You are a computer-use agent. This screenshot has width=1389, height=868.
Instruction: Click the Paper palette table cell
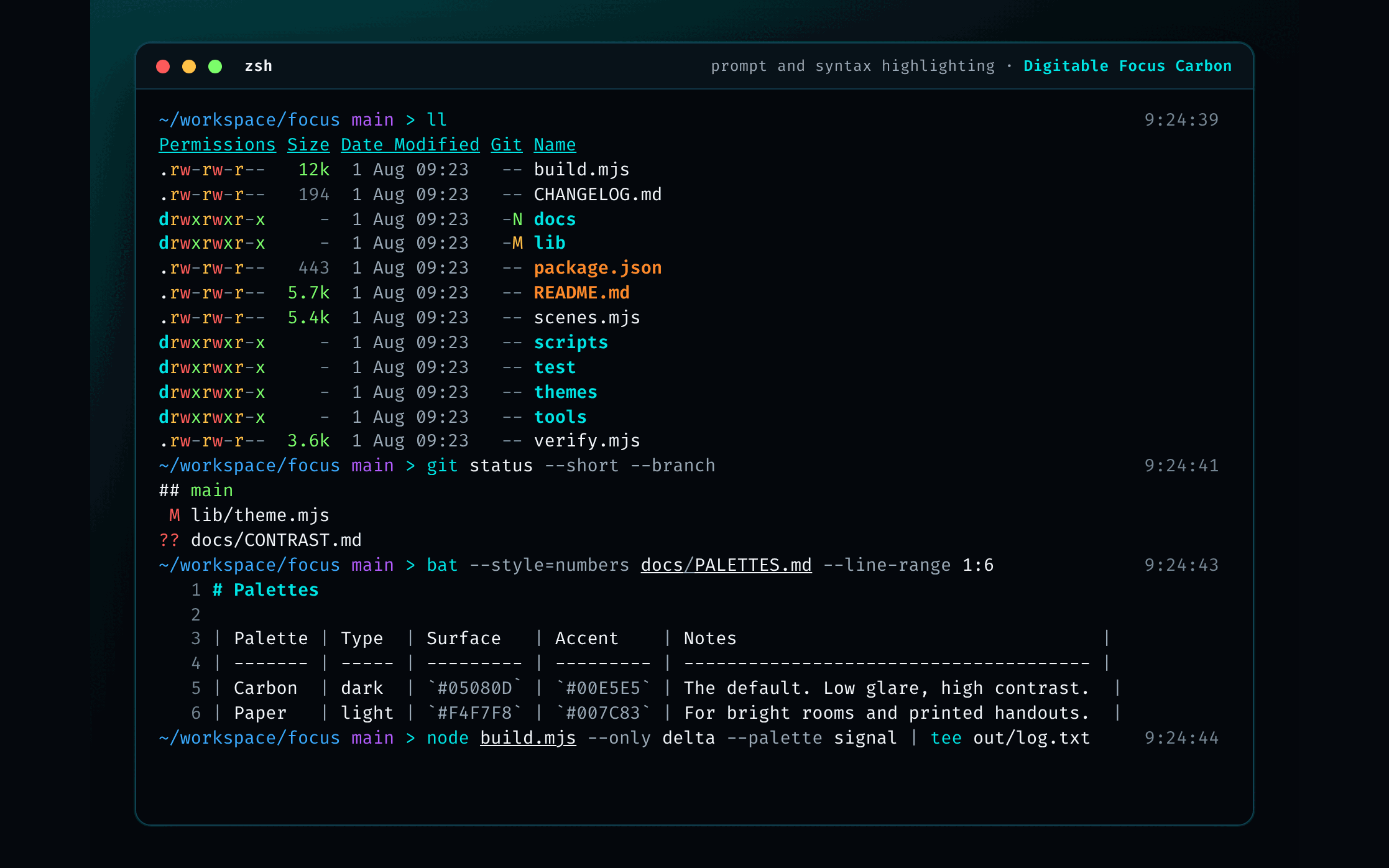[x=260, y=713]
